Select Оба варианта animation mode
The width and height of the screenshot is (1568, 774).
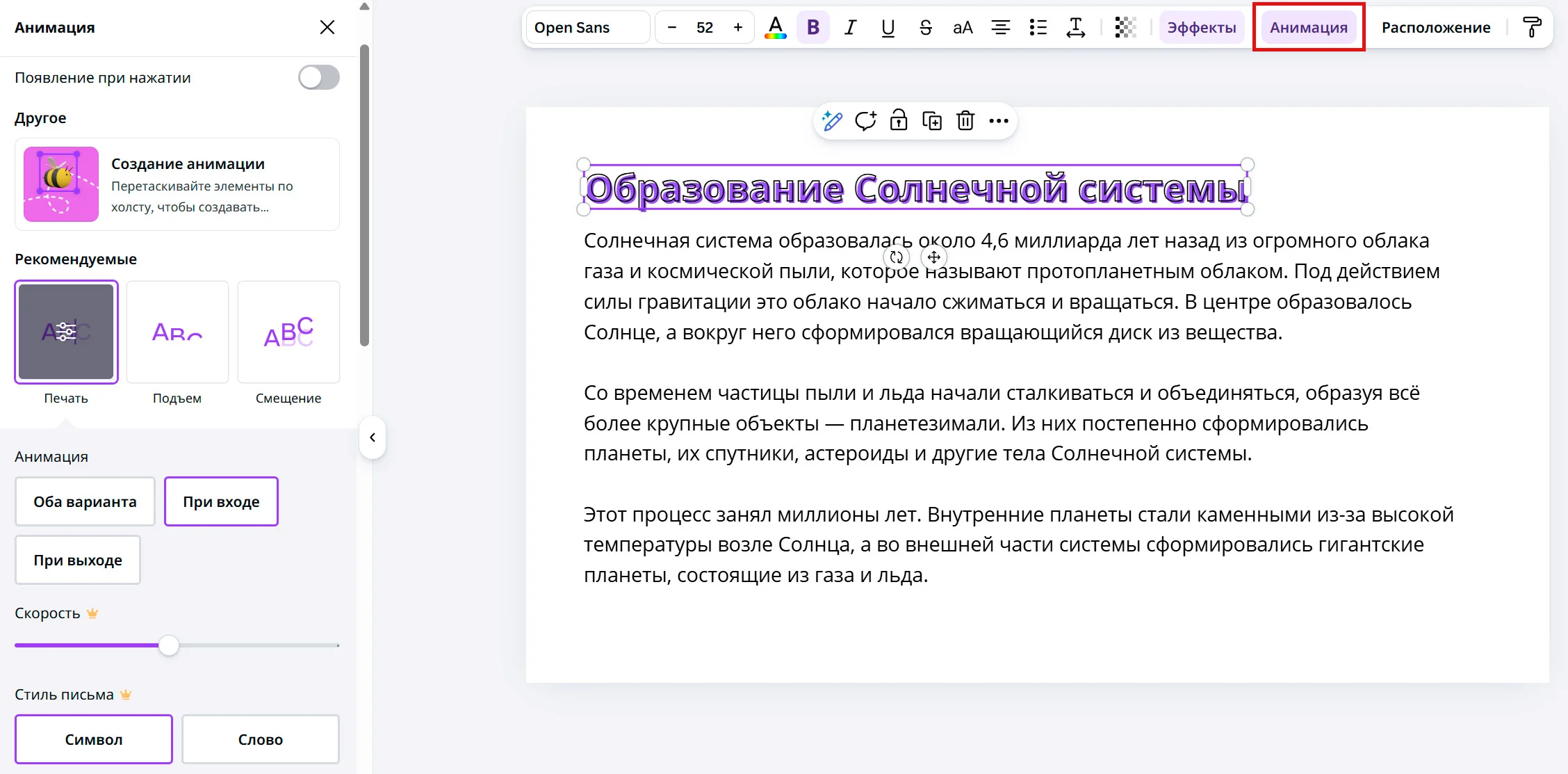point(85,501)
